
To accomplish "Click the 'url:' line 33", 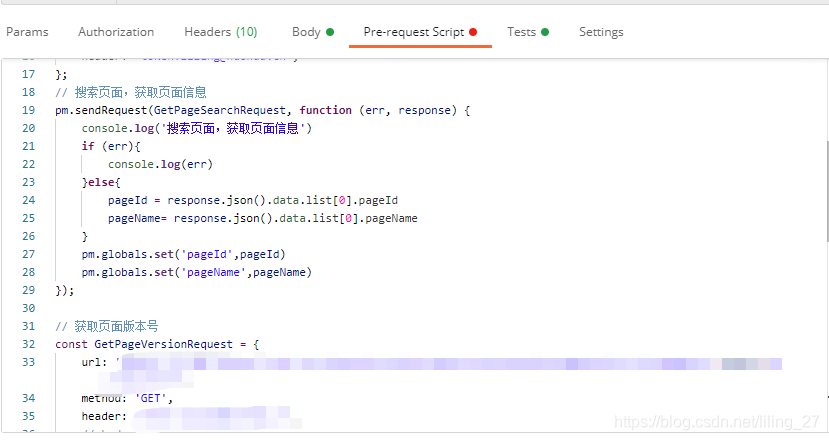I will pos(431,363).
